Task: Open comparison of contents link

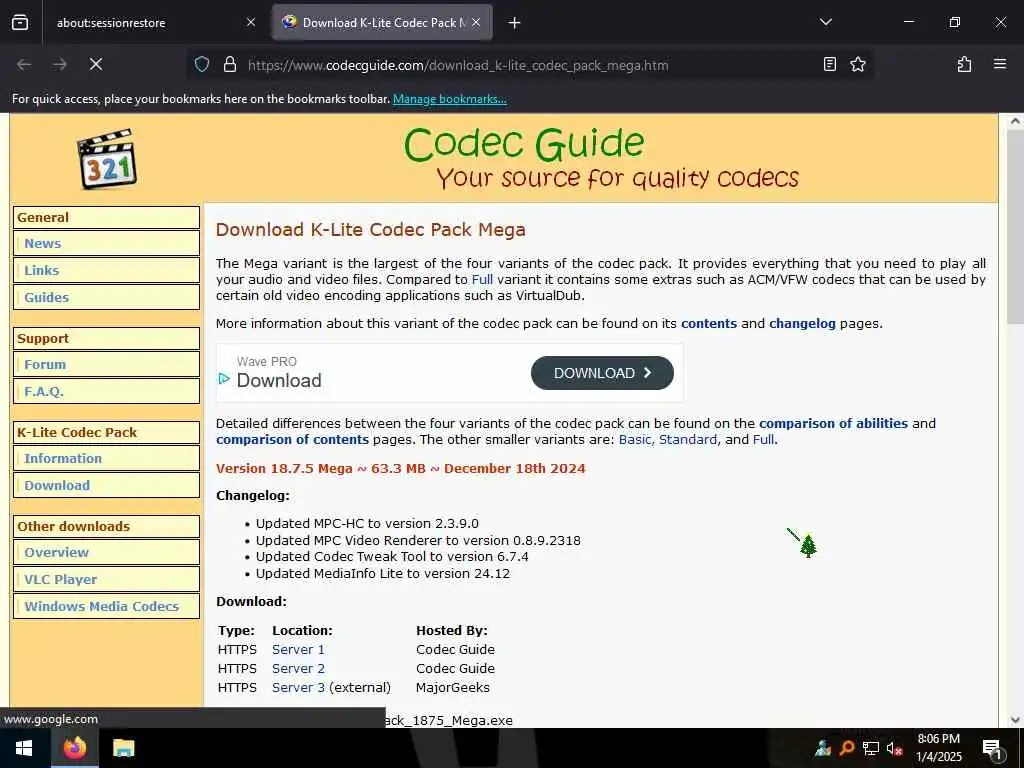Action: (293, 440)
